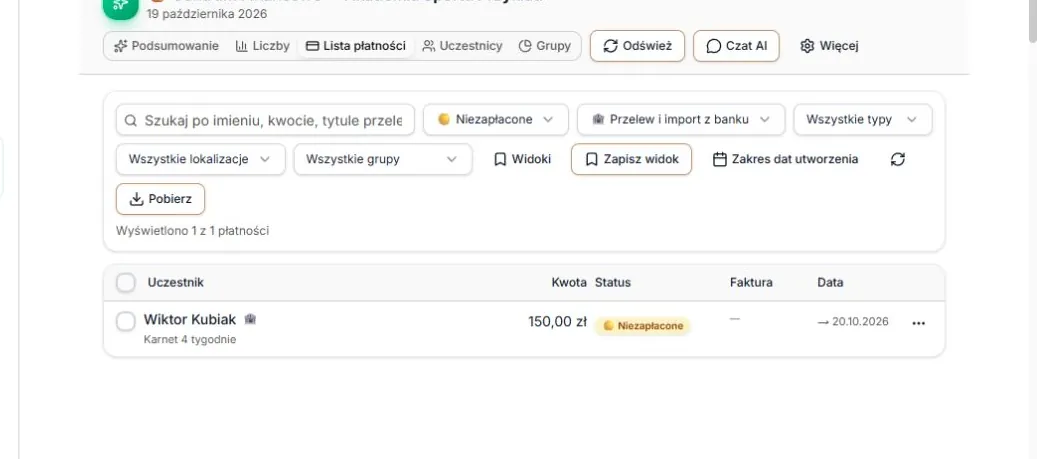Viewport: 1037px width, 459px height.
Task: Open the Uczestnicy tab
Action: (x=462, y=46)
